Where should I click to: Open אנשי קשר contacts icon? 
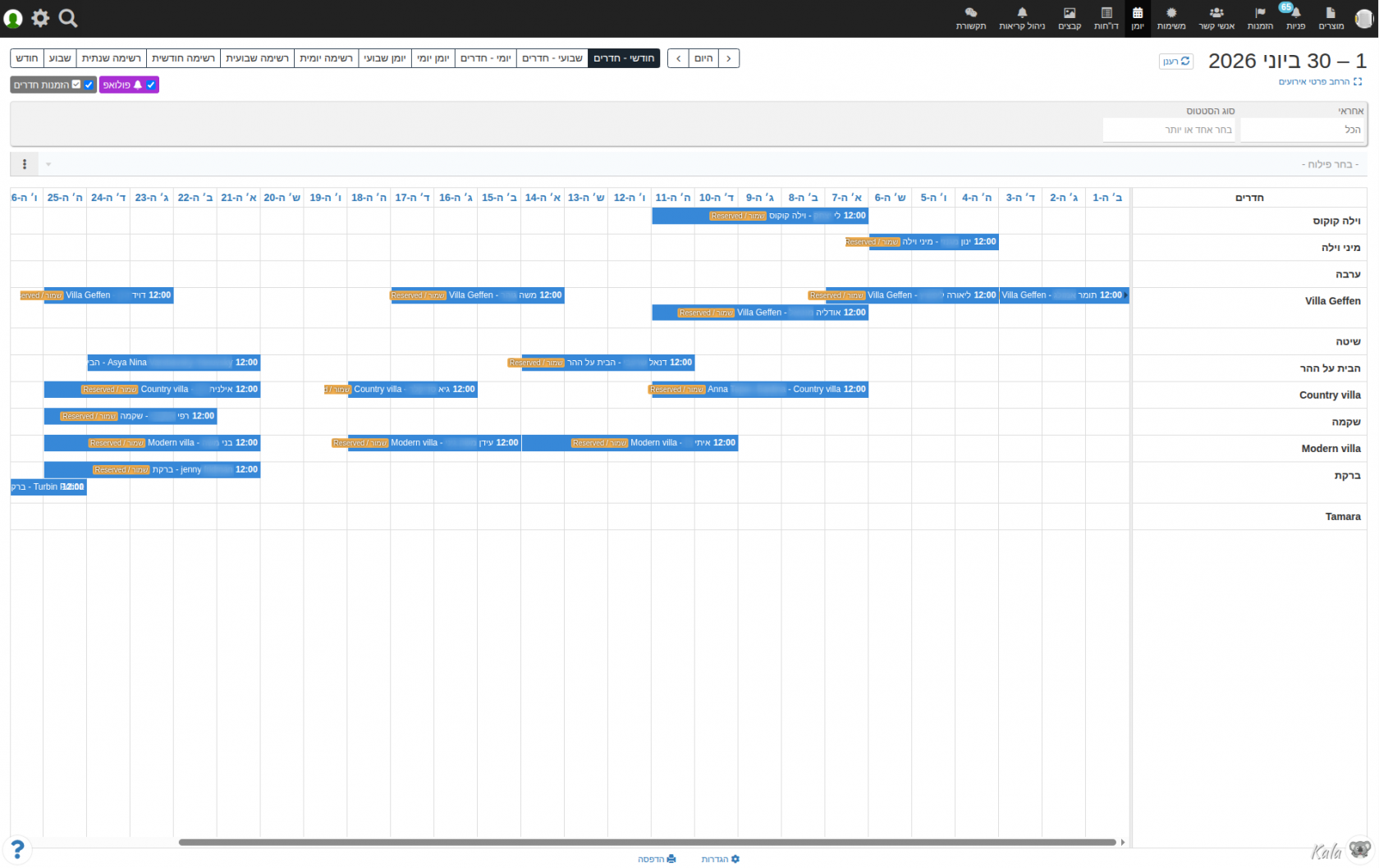pos(1216,18)
